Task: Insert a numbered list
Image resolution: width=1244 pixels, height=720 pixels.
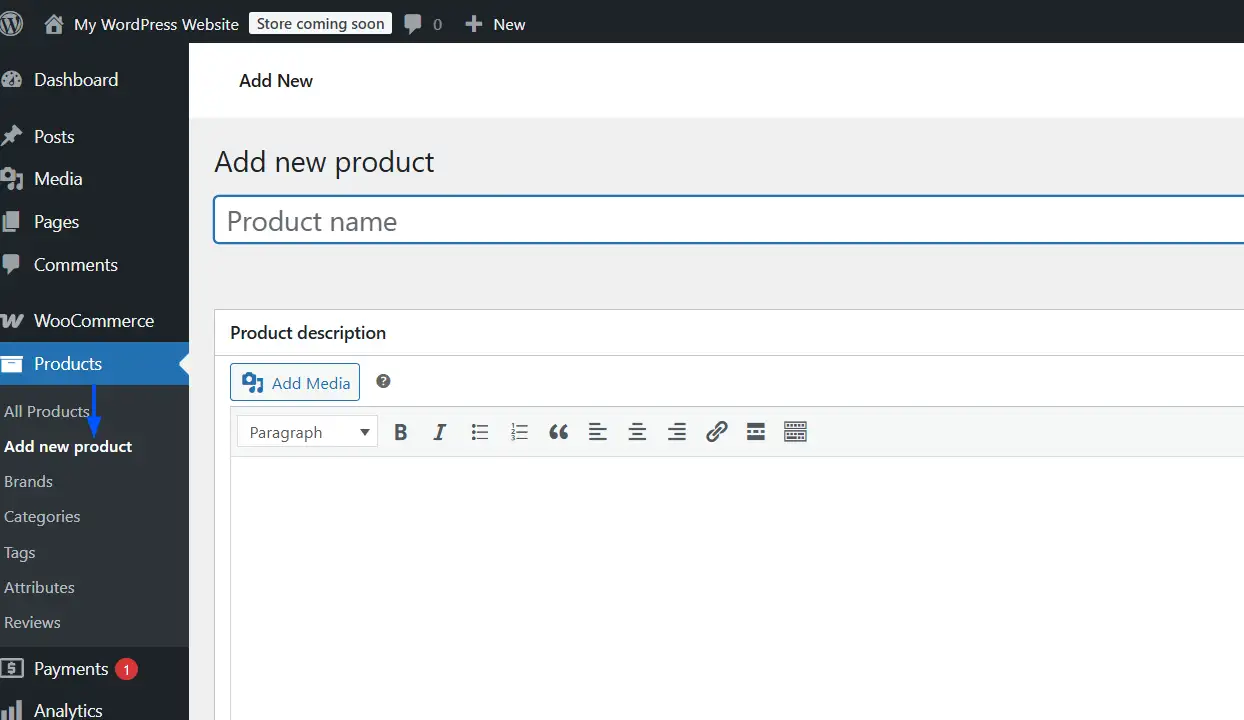Action: tap(519, 432)
